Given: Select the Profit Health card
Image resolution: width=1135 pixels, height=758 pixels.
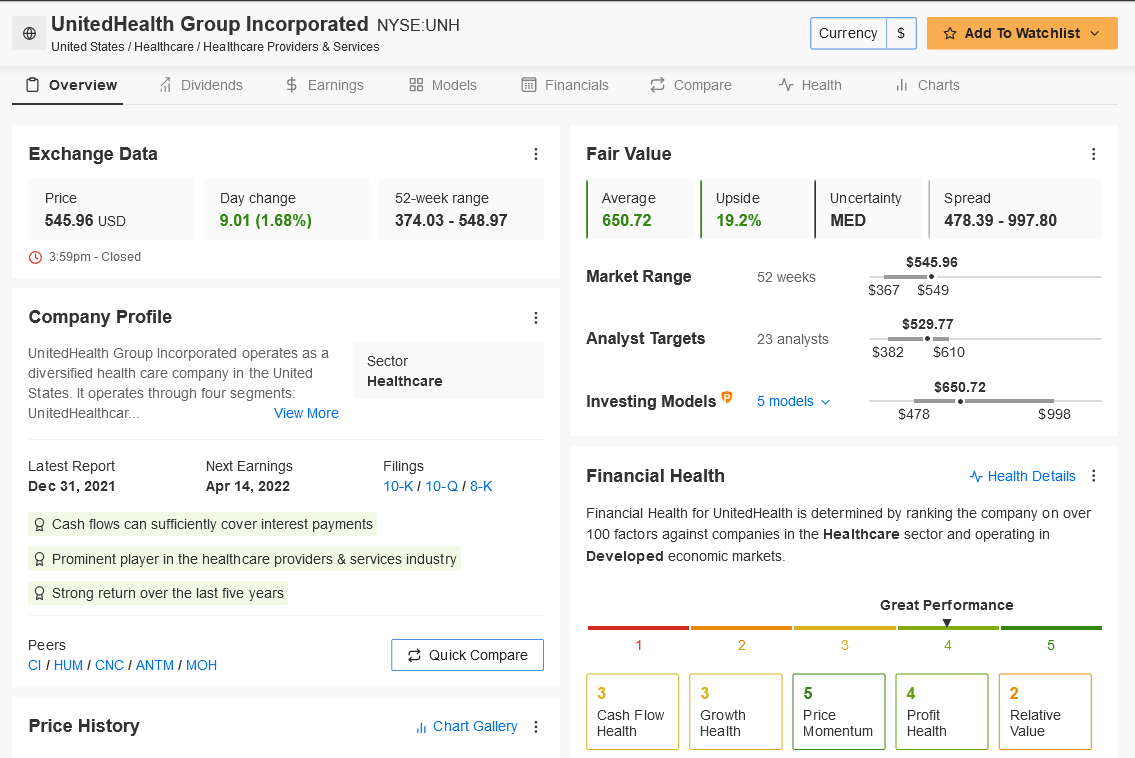Looking at the screenshot, I should click(x=942, y=712).
